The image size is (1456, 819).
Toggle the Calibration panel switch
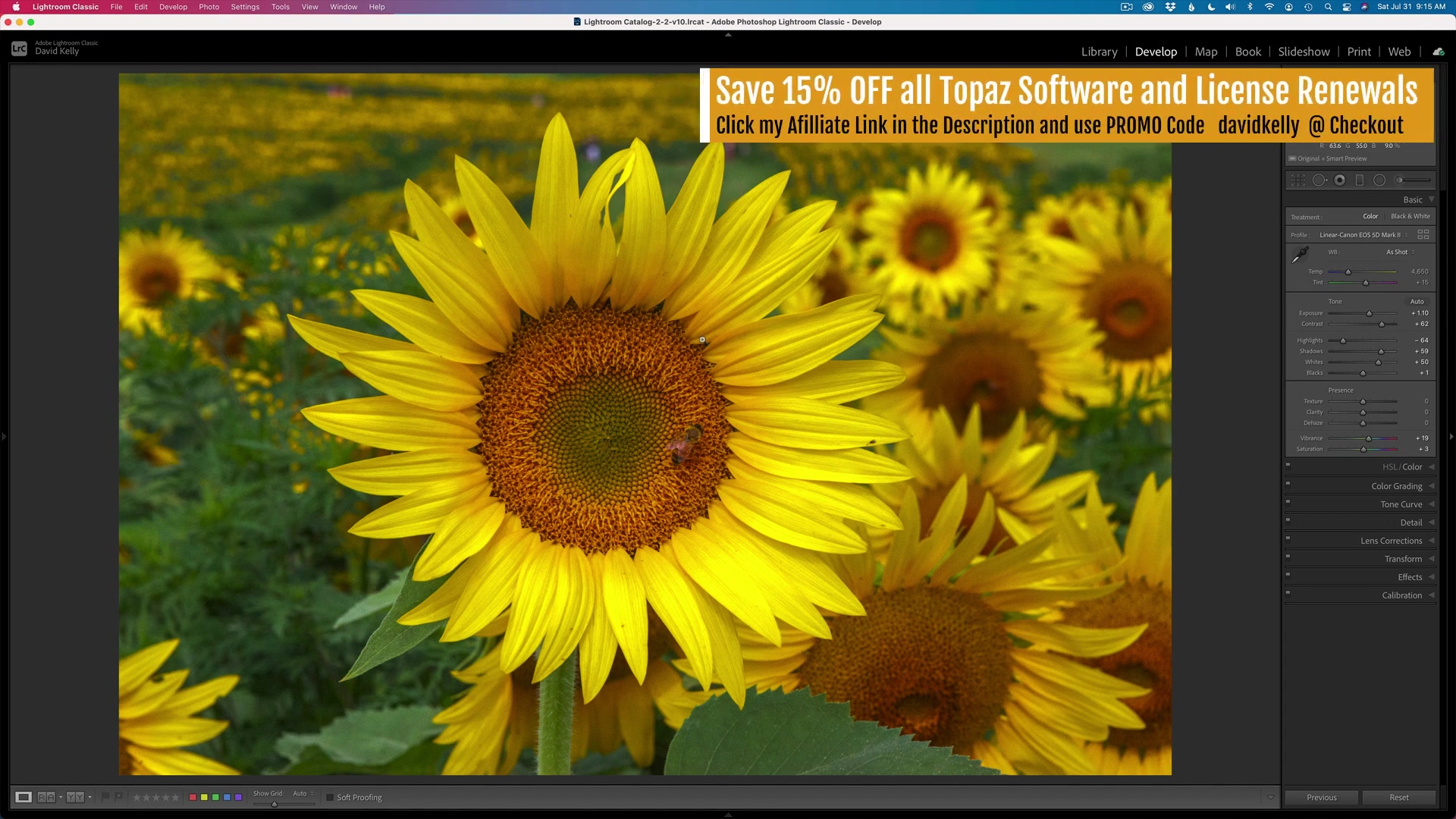pyautogui.click(x=1288, y=593)
